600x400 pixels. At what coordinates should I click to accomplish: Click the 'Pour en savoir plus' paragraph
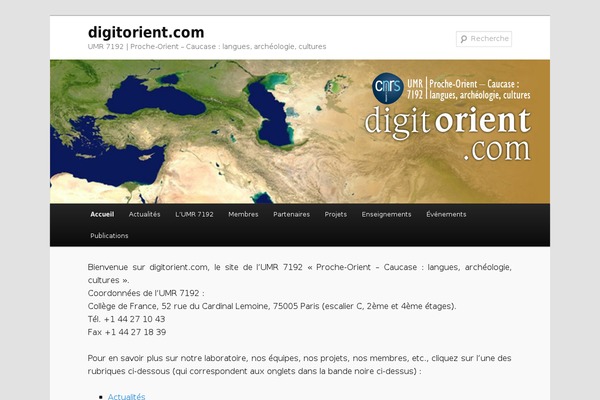click(300, 365)
